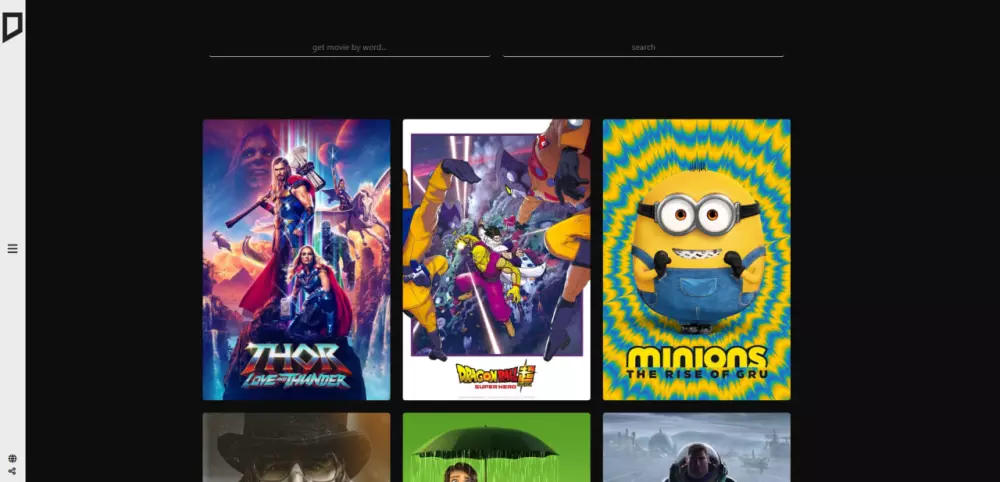The width and height of the screenshot is (1000, 482).
Task: Click the globe icon in the sidebar
Action: 12,458
